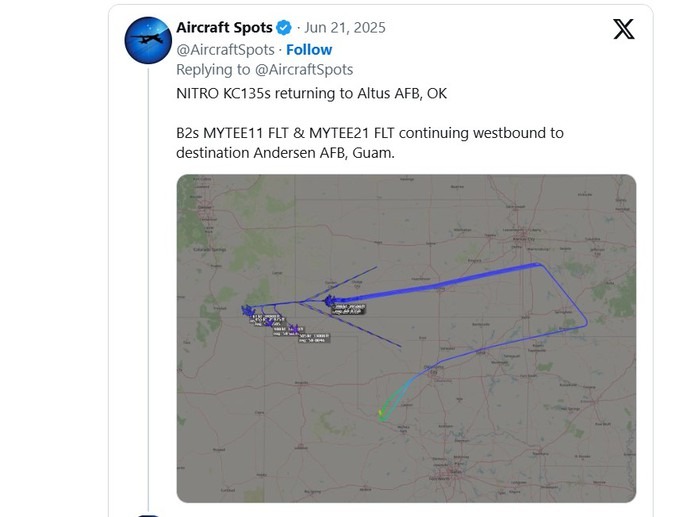
Task: Follow the Aircraft Spots account
Action: 309,49
